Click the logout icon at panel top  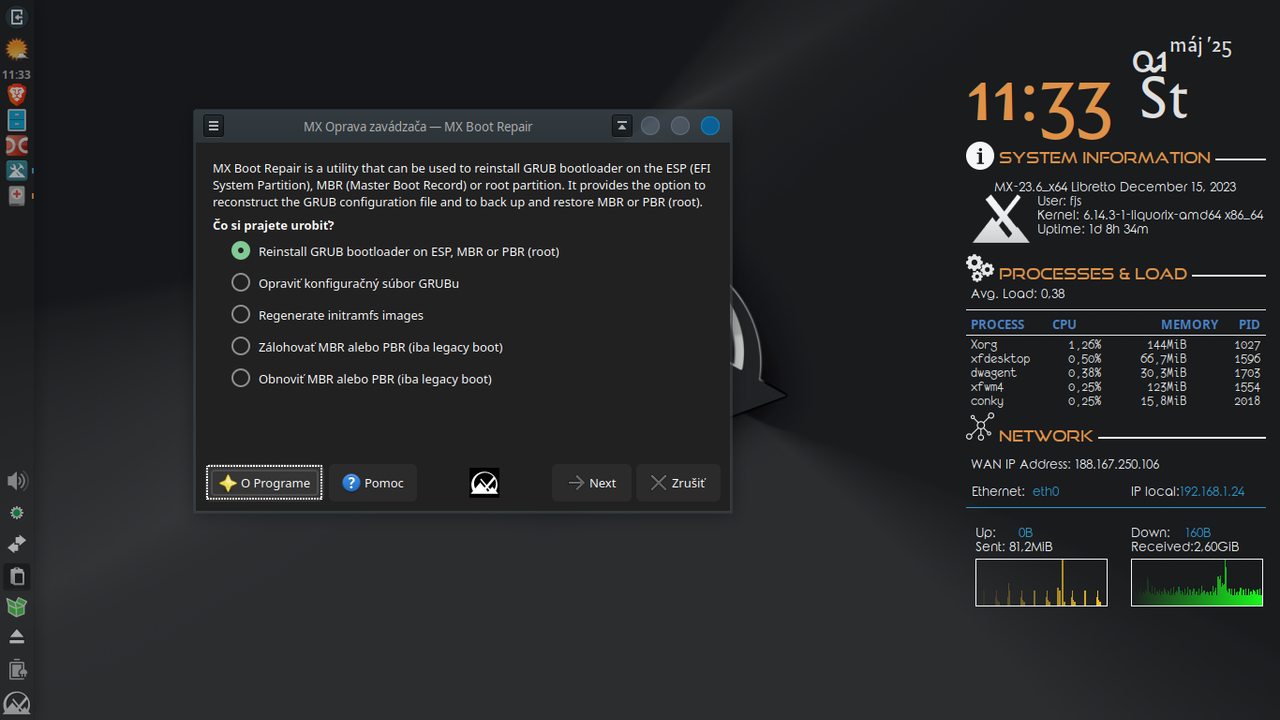[16, 17]
